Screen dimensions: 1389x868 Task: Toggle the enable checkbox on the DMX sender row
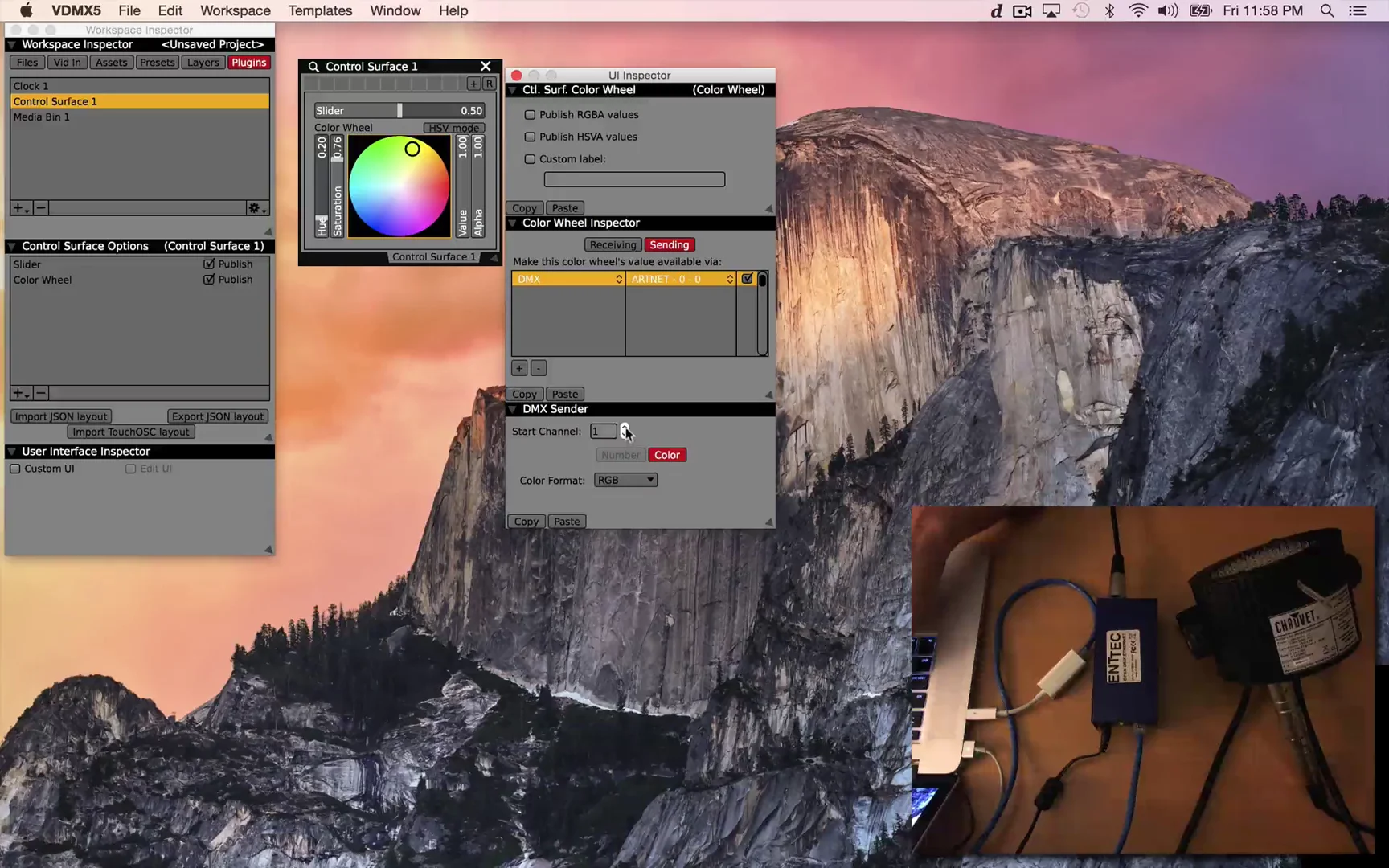pos(747,279)
